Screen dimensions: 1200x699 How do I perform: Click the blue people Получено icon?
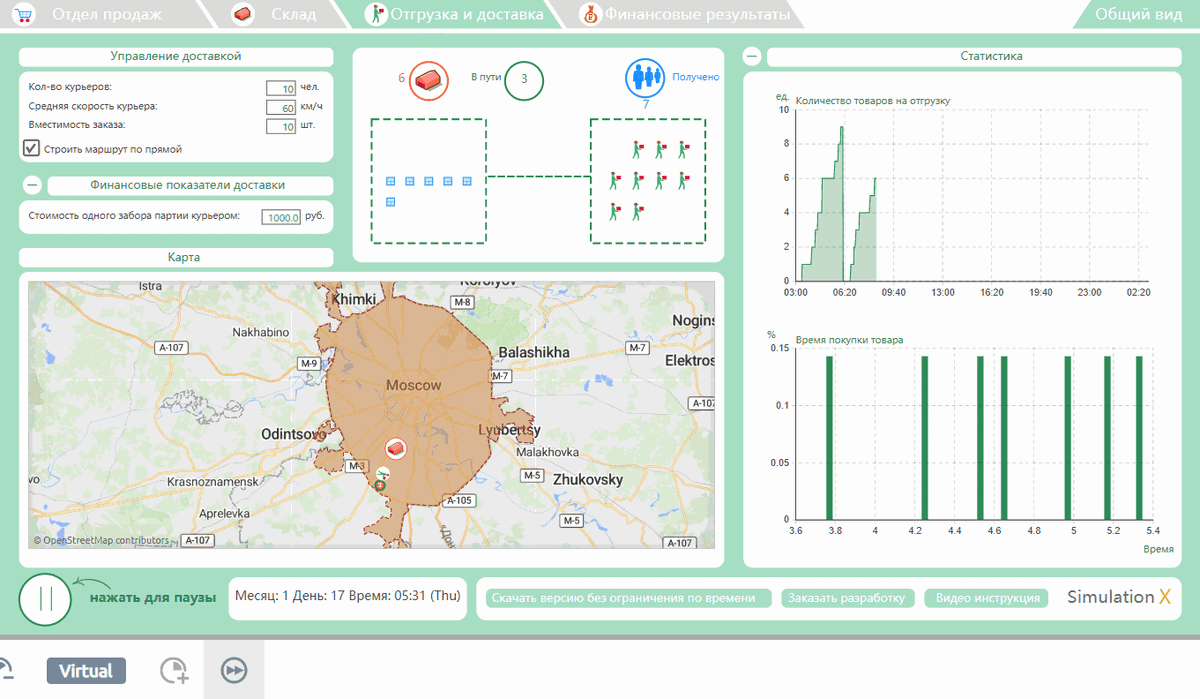[646, 77]
